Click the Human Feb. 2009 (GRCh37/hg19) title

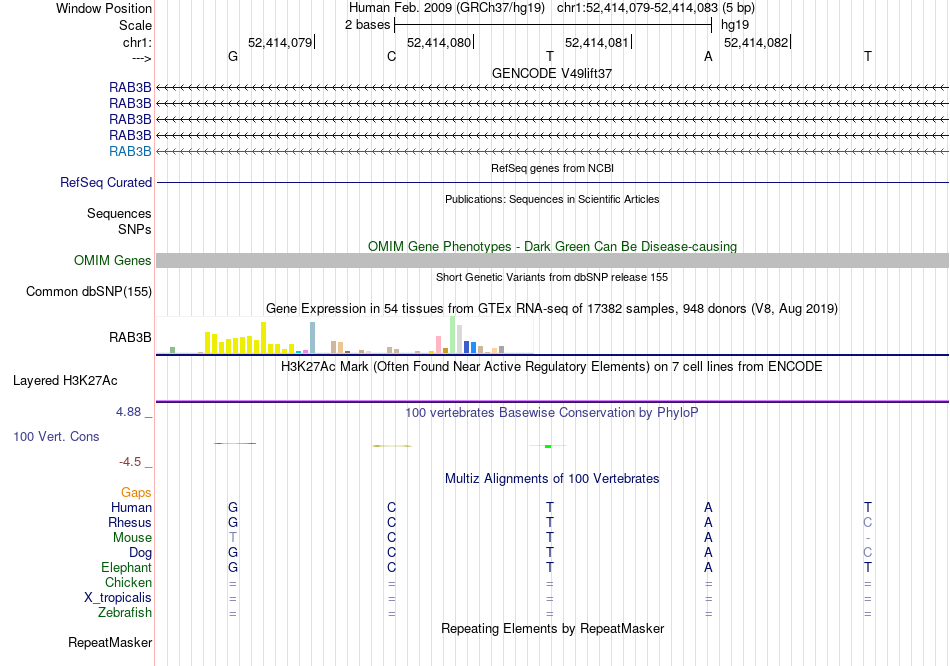pyautogui.click(x=447, y=8)
